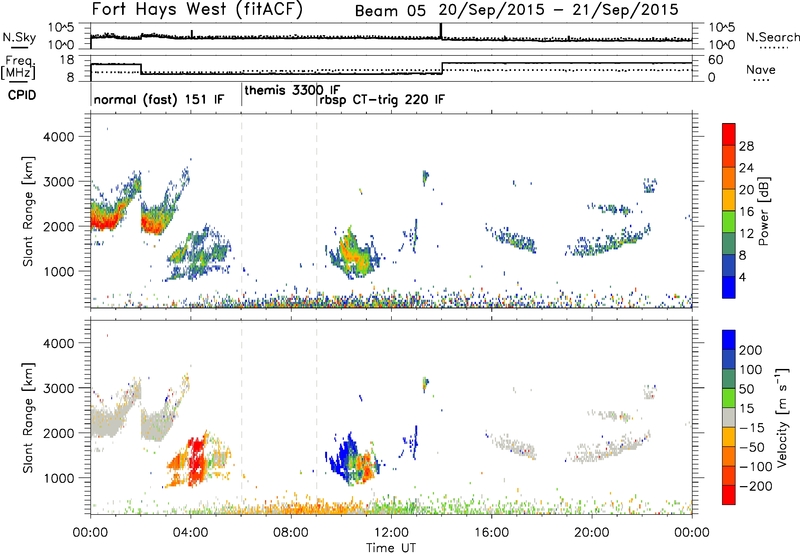800x554 pixels.
Task: Click the '24' tick on Power color bar
Action: point(746,168)
